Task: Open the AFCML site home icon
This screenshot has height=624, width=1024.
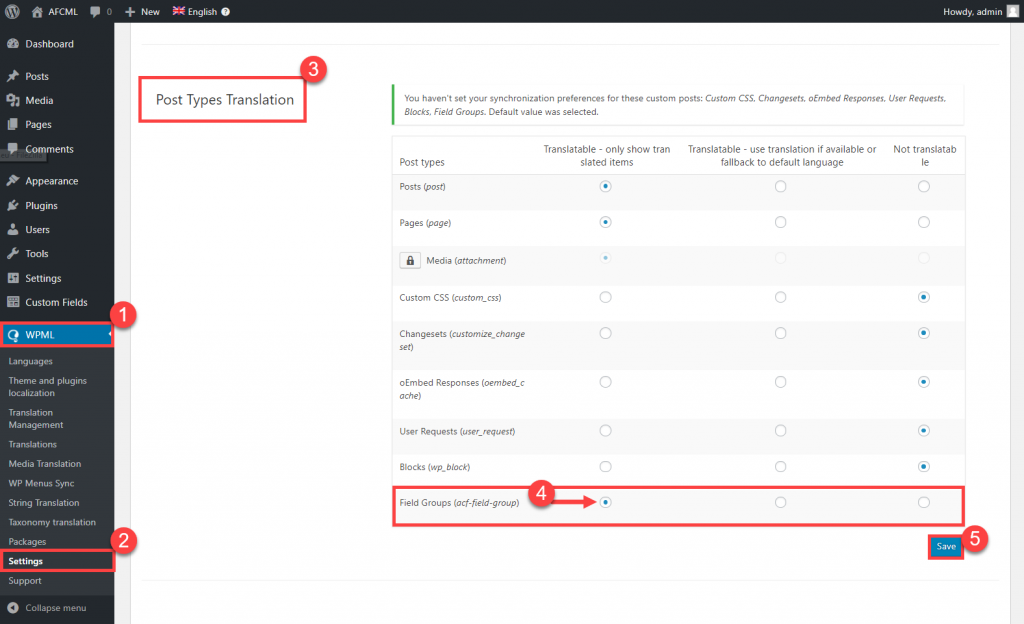Action: 37,12
